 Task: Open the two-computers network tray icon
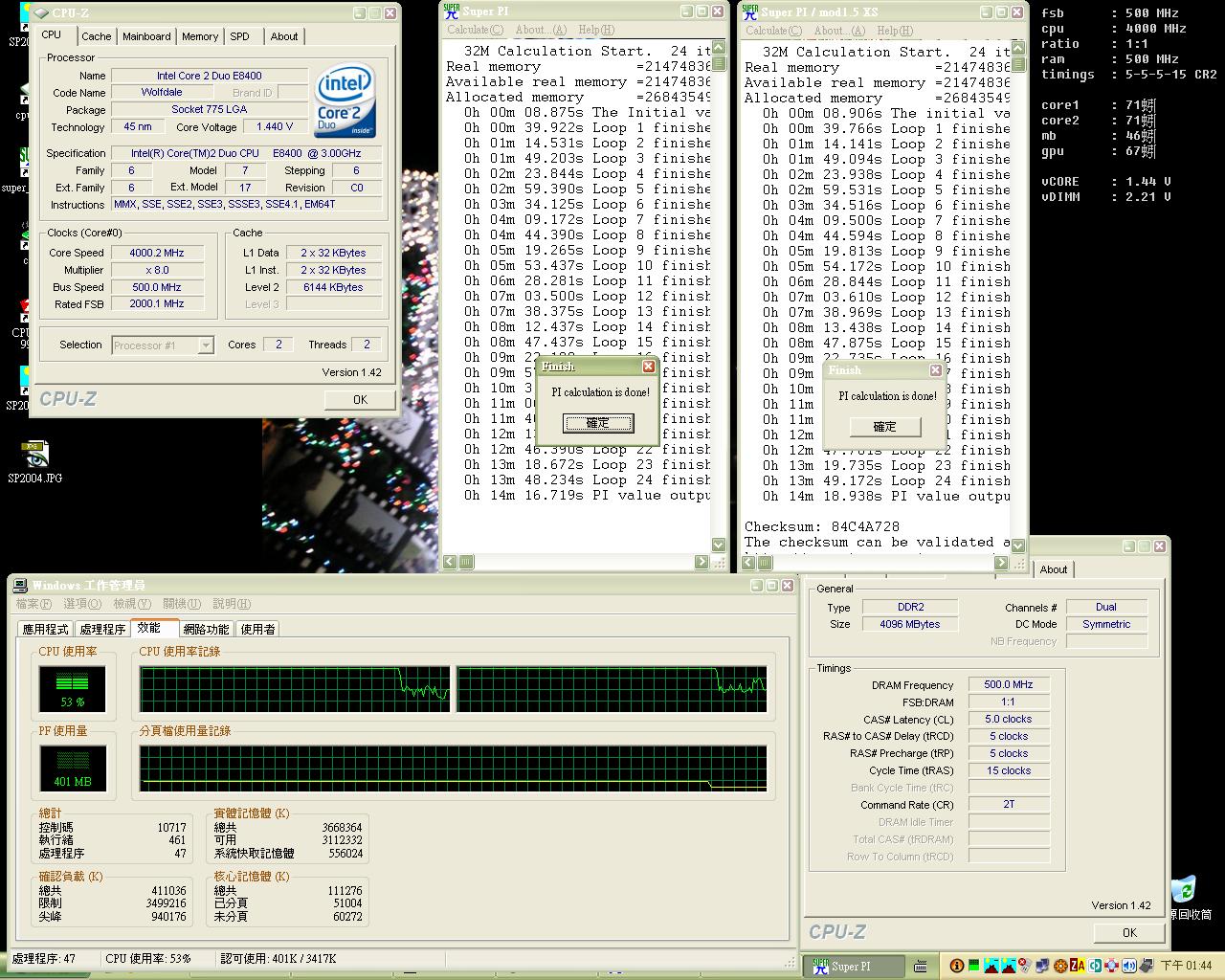[x=1042, y=966]
